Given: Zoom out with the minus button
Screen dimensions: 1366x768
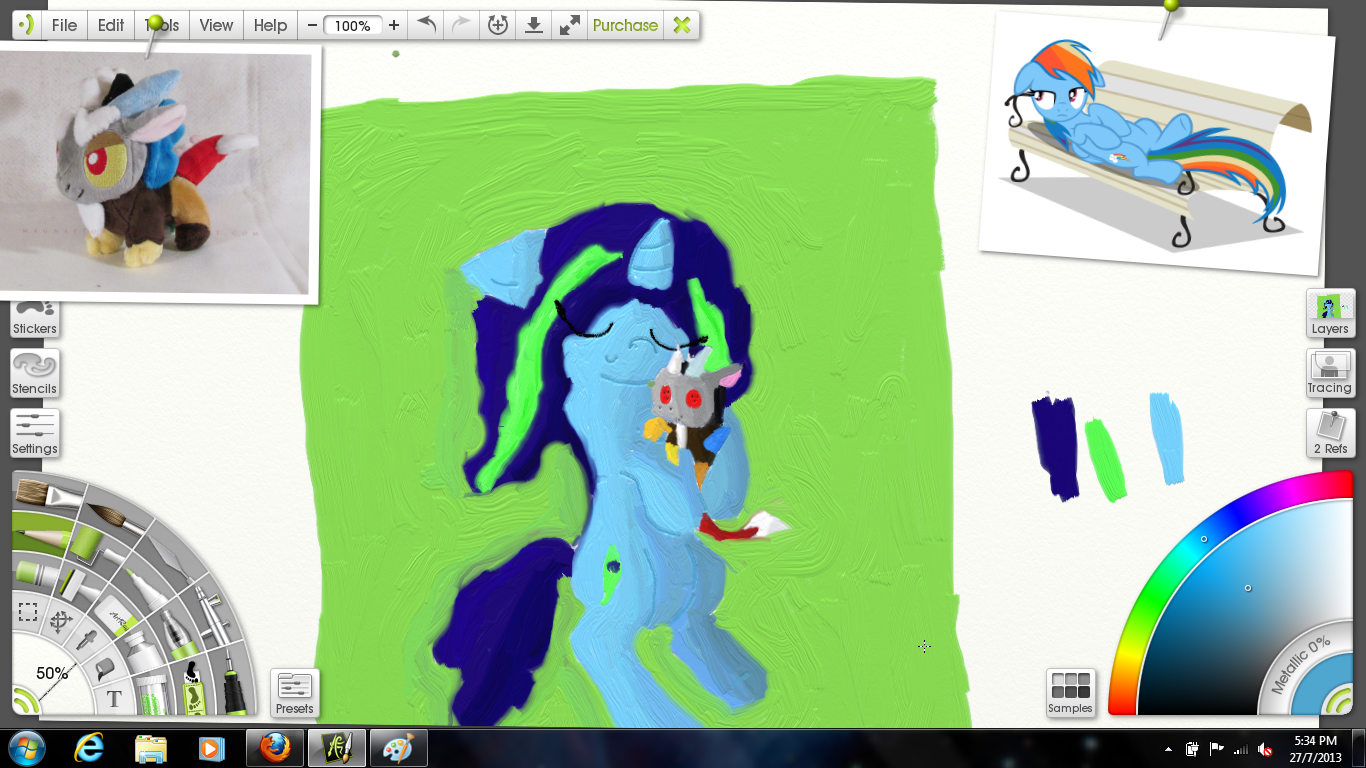Looking at the screenshot, I should tap(313, 25).
